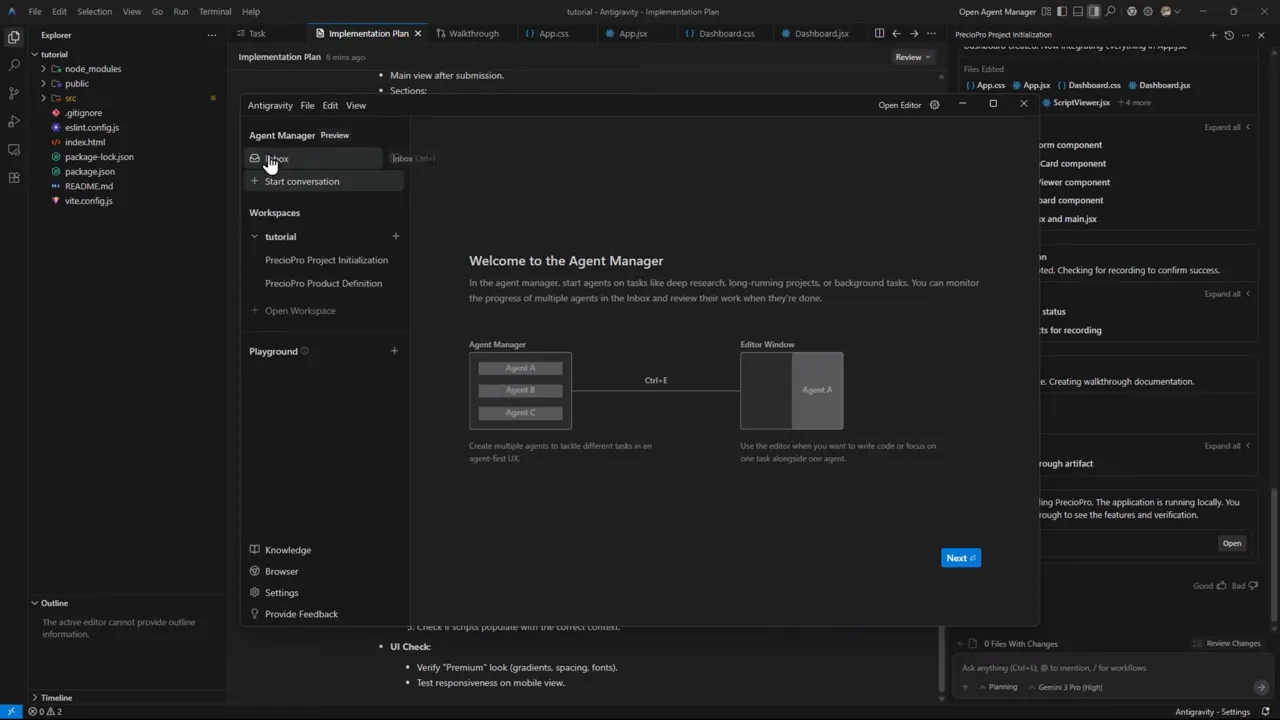Image resolution: width=1280 pixels, height=720 pixels.
Task: Open the View menu in Agent Manager
Action: [x=355, y=105]
